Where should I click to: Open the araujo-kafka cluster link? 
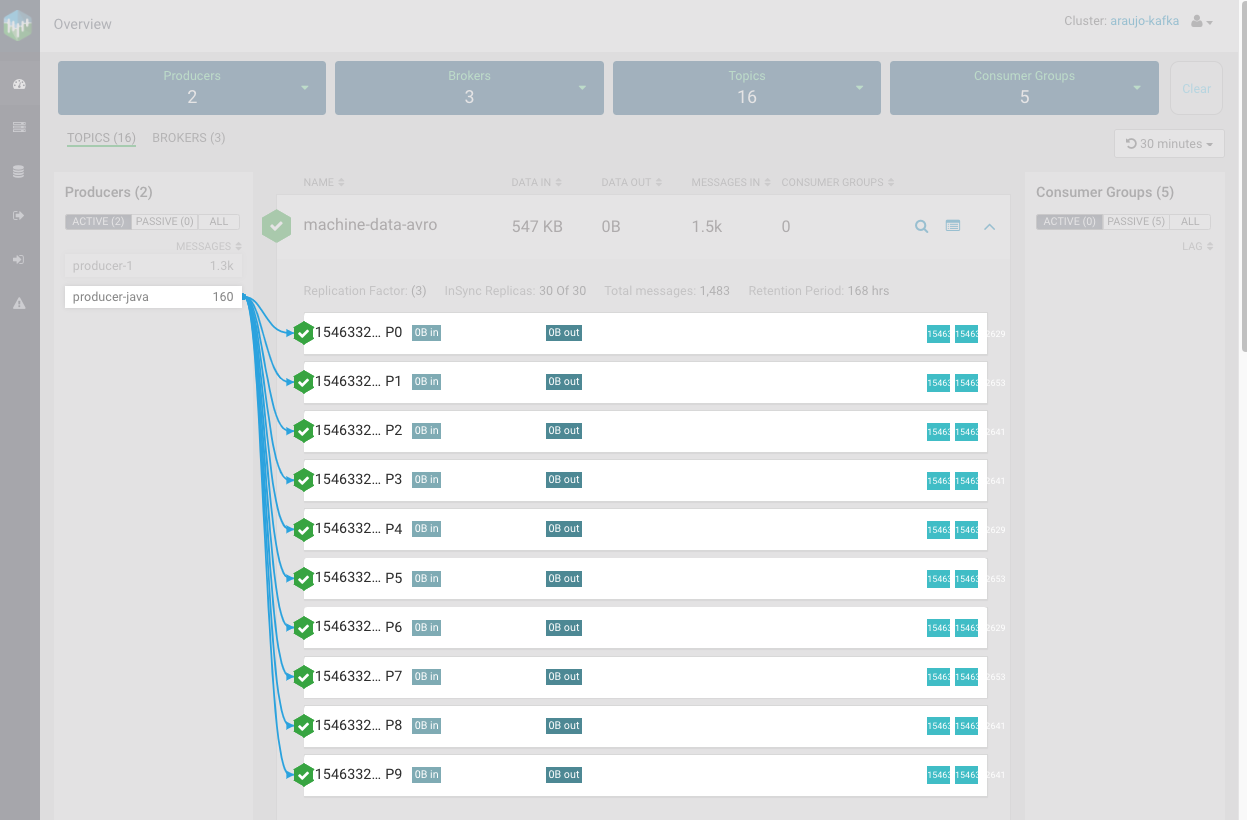click(x=1147, y=22)
